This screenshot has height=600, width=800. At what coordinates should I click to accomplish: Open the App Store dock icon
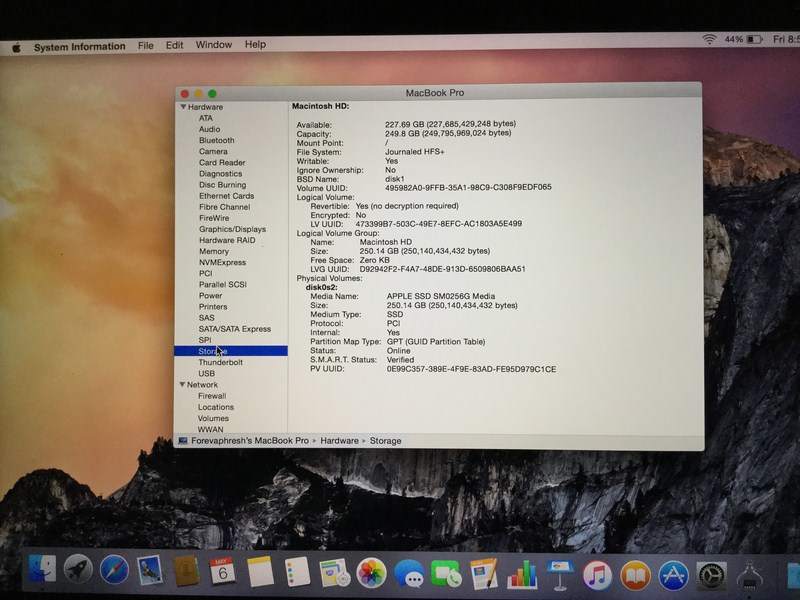point(672,574)
